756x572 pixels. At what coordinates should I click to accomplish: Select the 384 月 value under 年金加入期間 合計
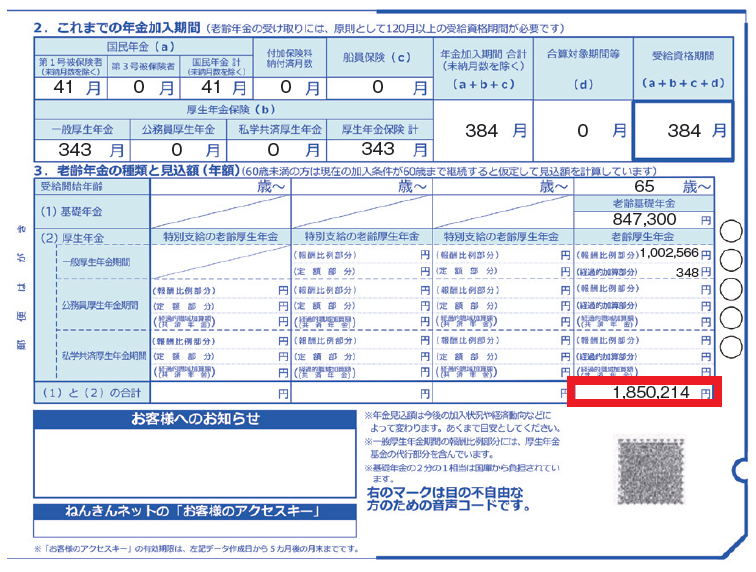point(483,131)
